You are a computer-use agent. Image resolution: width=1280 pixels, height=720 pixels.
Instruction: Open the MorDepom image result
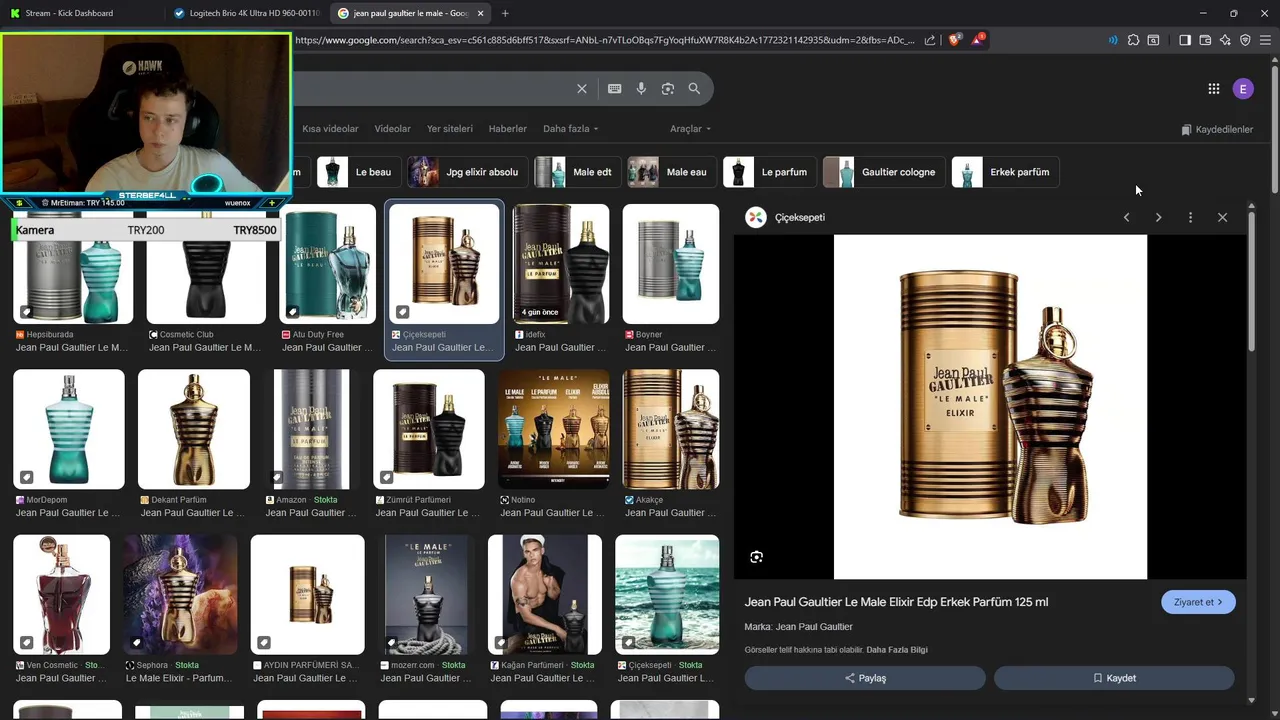coord(68,429)
